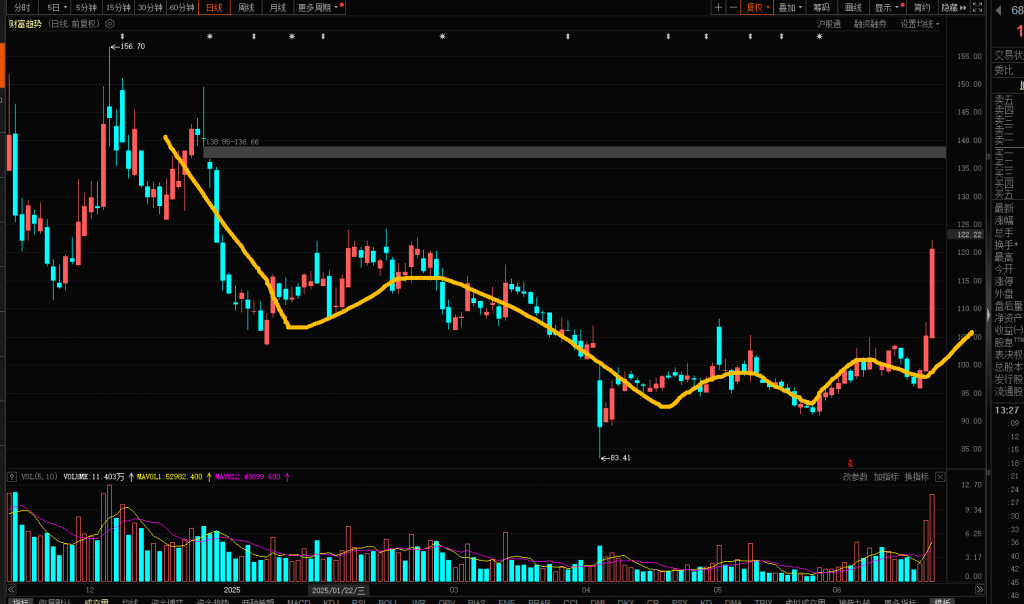
Task: Select the BIAS indicator tab
Action: click(x=477, y=601)
